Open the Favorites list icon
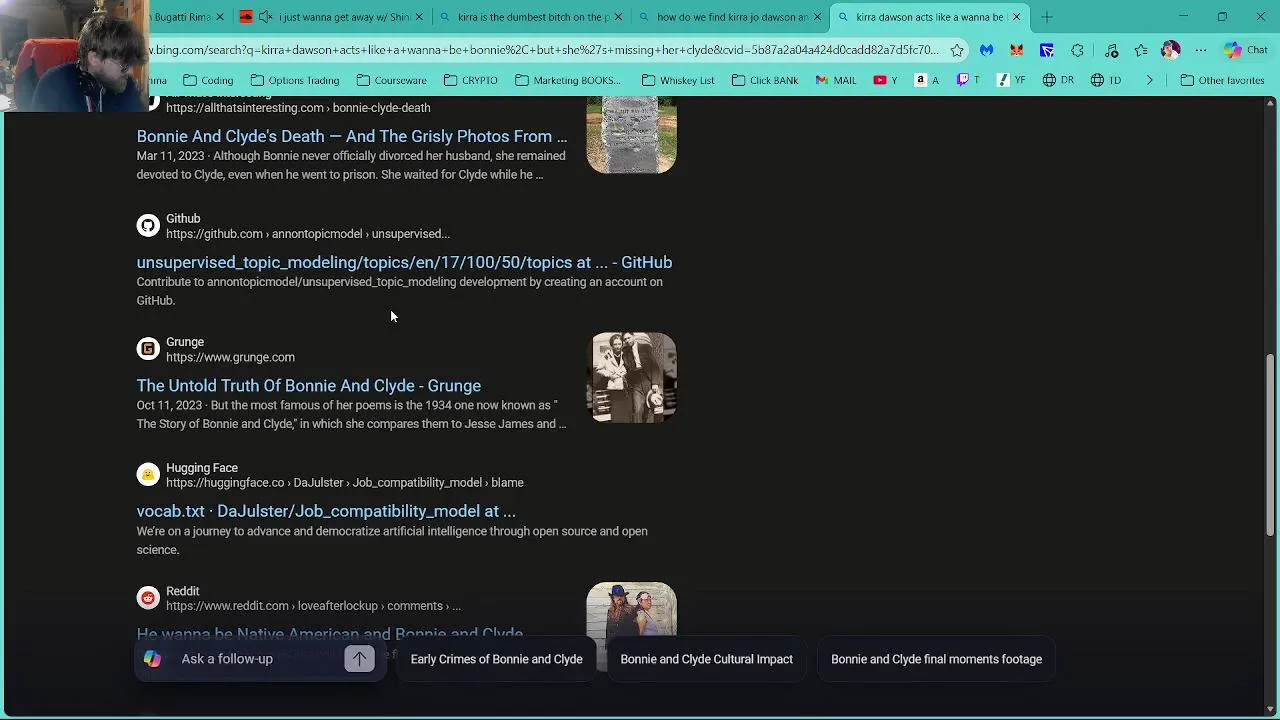 pyautogui.click(x=1141, y=50)
